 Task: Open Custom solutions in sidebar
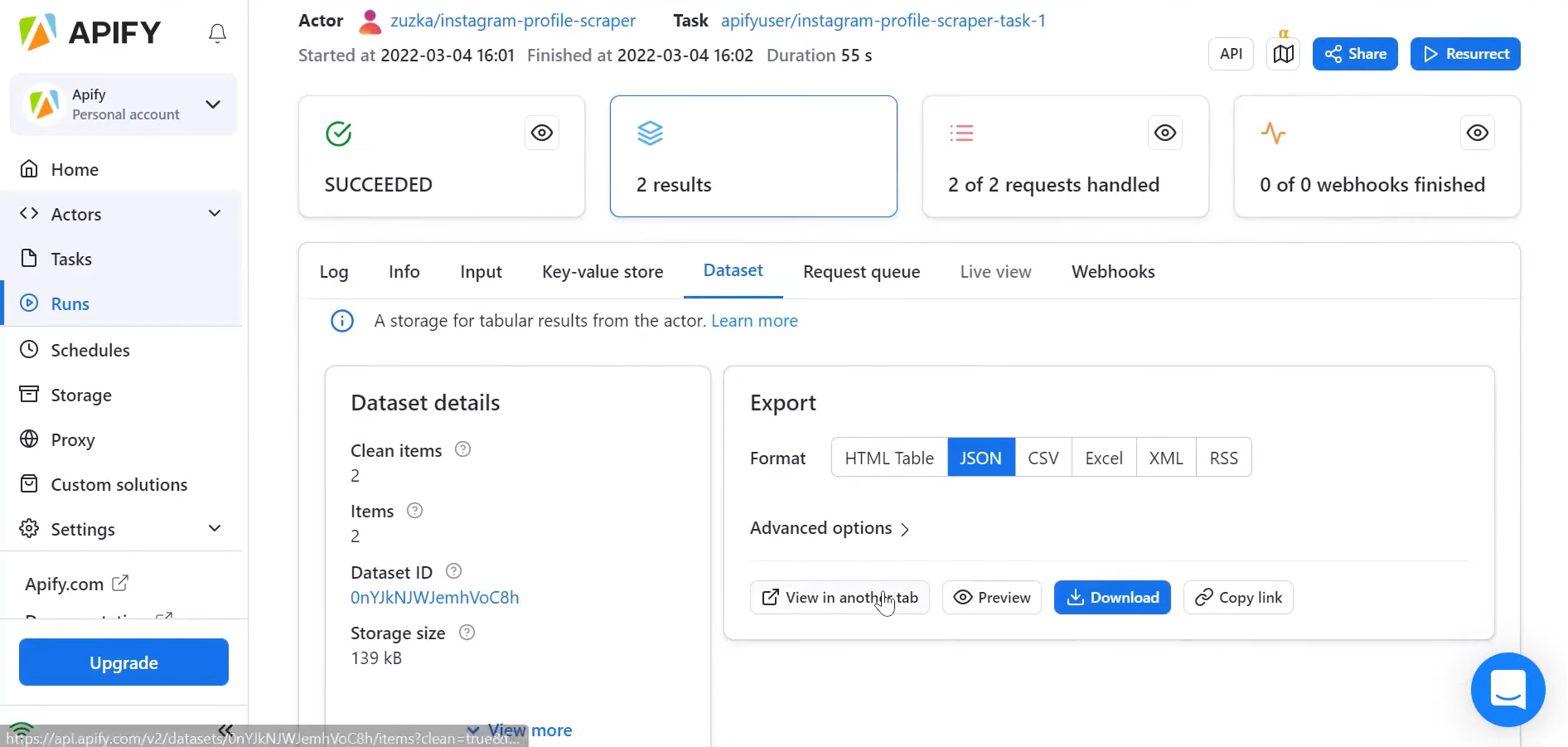coord(121,484)
